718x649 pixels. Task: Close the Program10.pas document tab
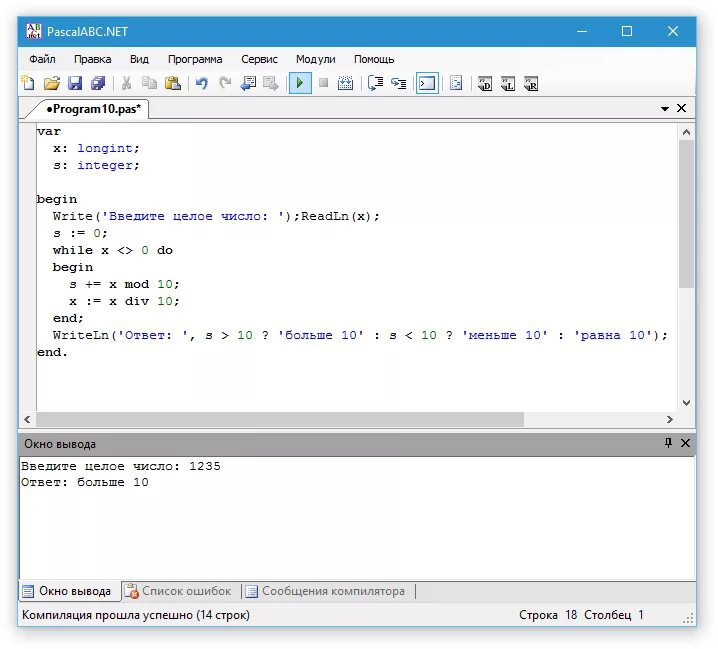pos(681,108)
